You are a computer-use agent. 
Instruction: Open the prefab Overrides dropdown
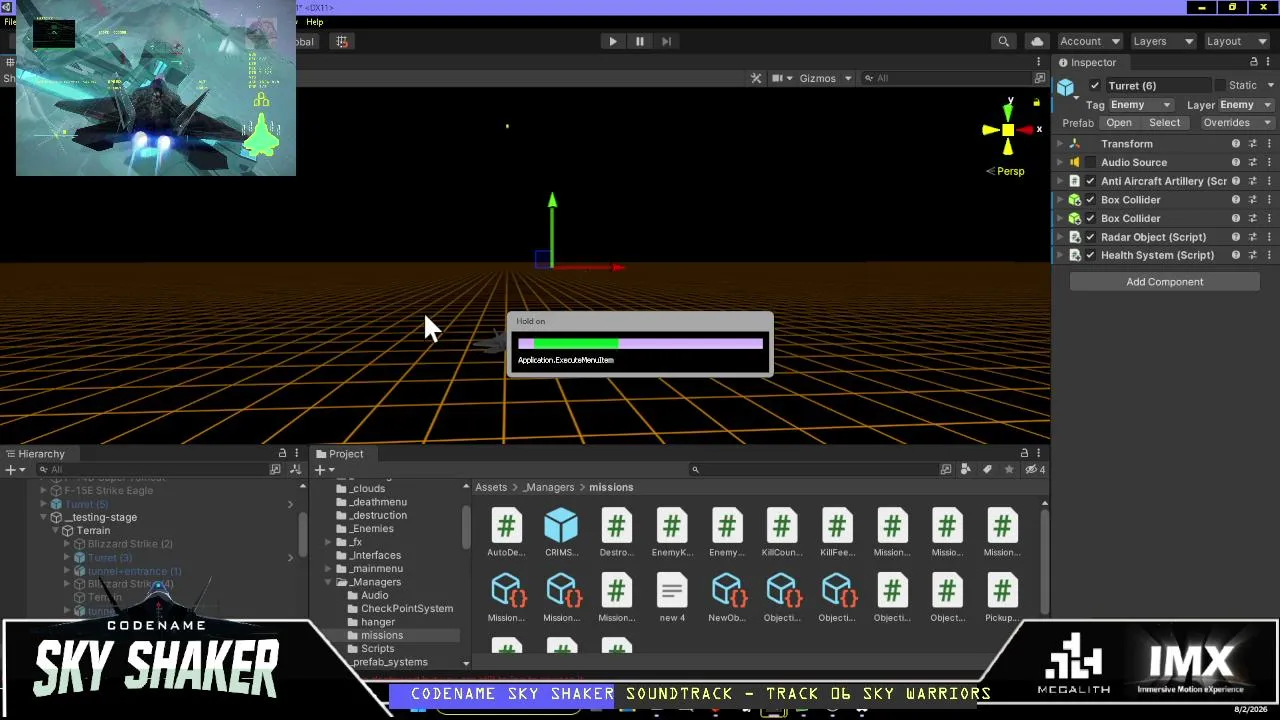(1236, 123)
